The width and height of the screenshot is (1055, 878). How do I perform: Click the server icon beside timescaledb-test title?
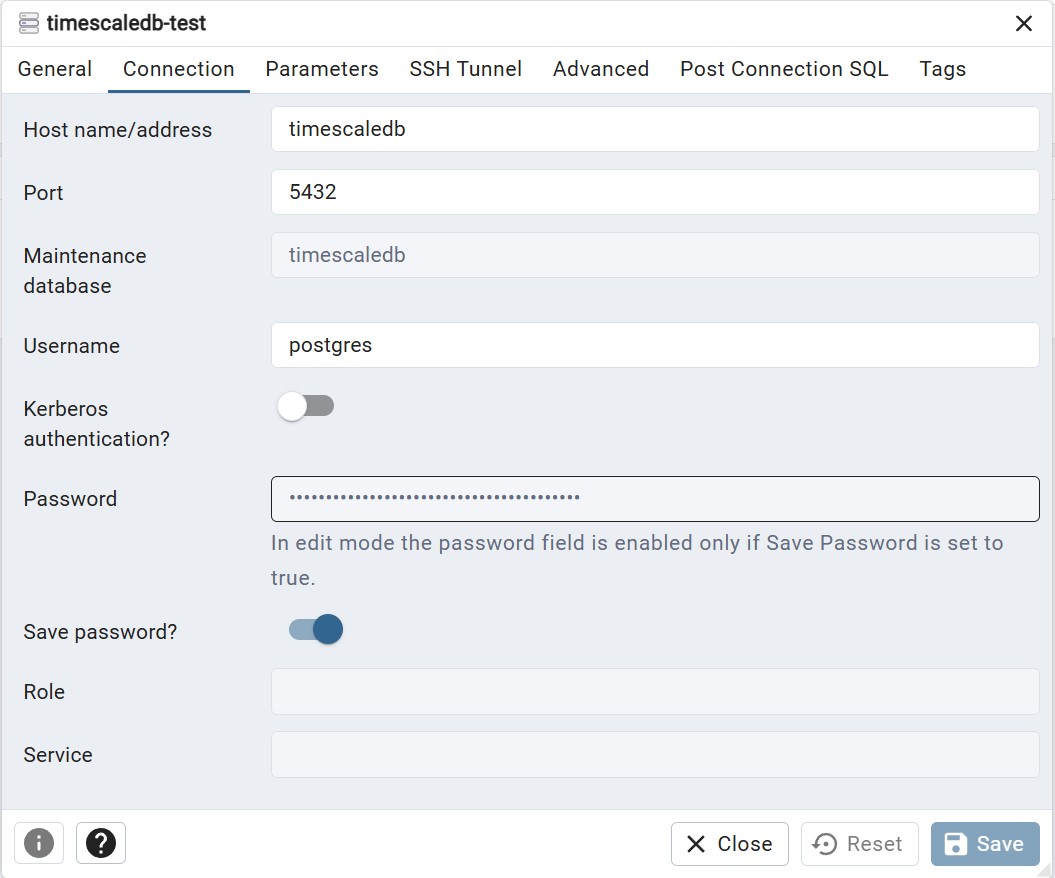(x=29, y=23)
